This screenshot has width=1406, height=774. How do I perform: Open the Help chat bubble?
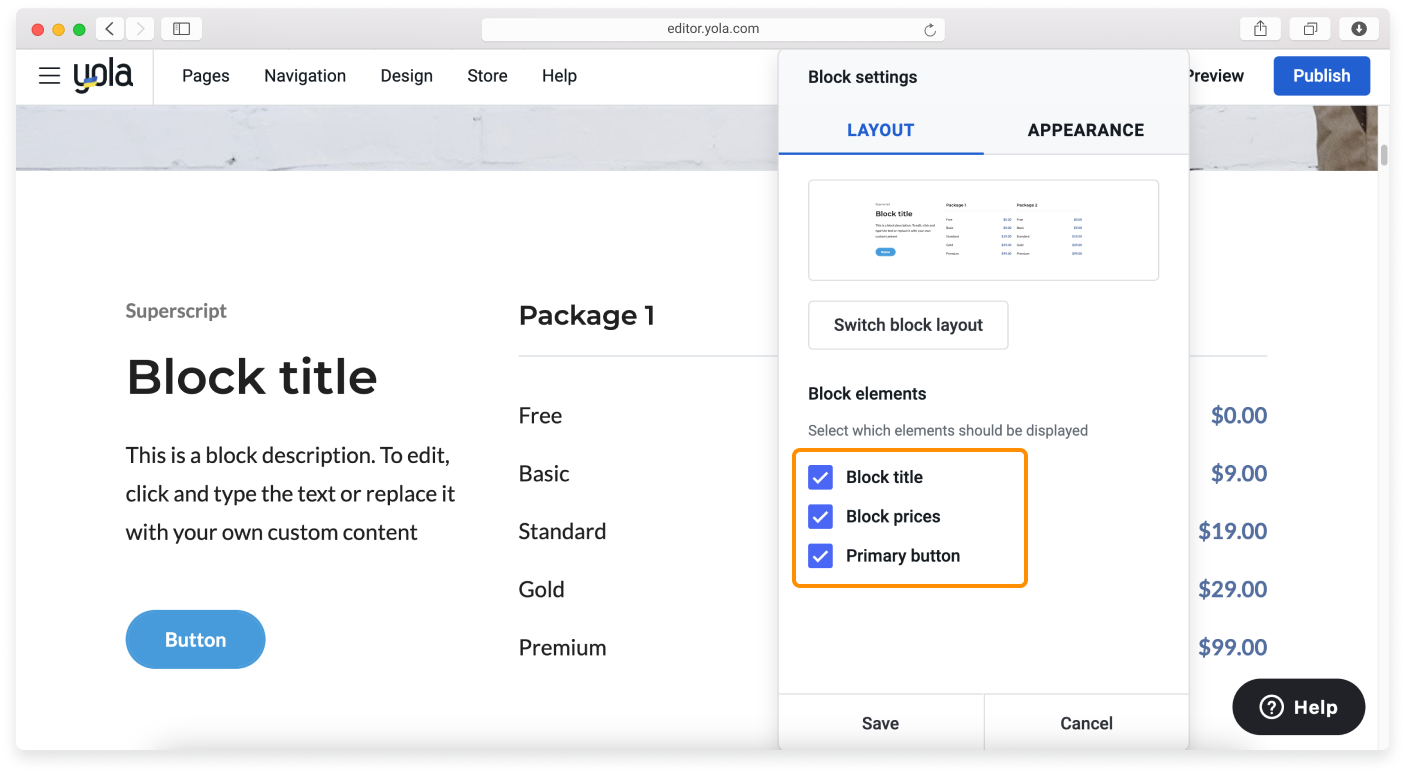[x=1297, y=706]
